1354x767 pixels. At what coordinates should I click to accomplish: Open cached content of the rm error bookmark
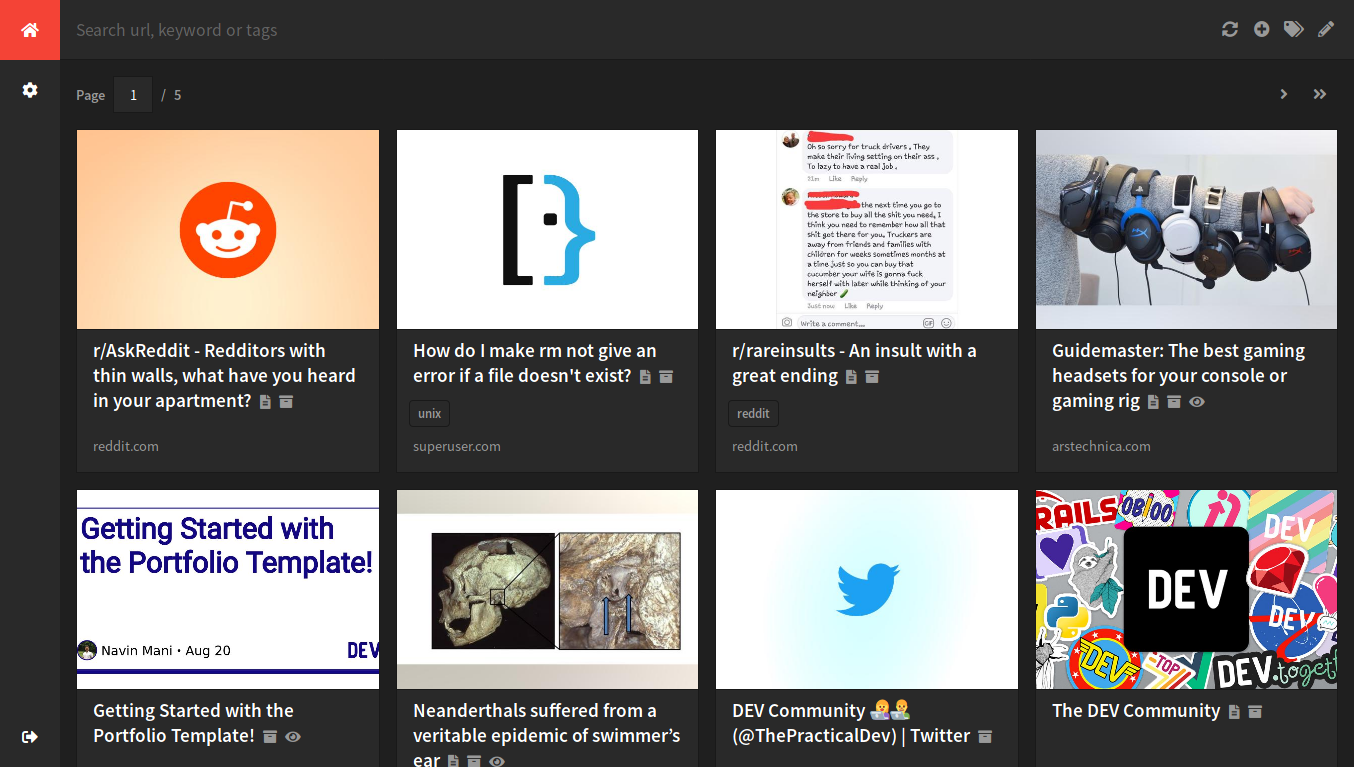pyautogui.click(x=645, y=376)
